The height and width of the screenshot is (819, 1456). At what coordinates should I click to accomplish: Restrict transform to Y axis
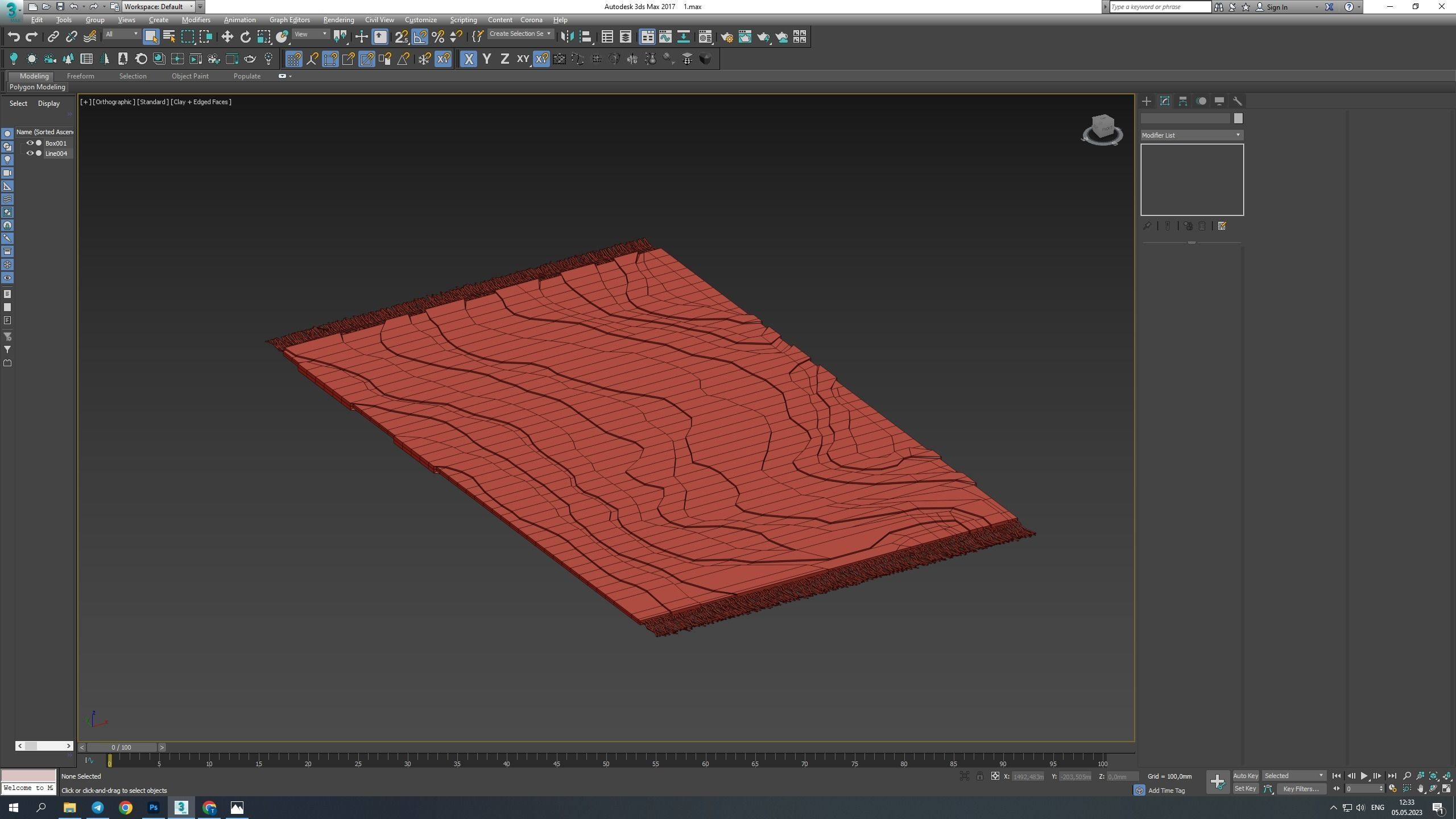(487, 59)
